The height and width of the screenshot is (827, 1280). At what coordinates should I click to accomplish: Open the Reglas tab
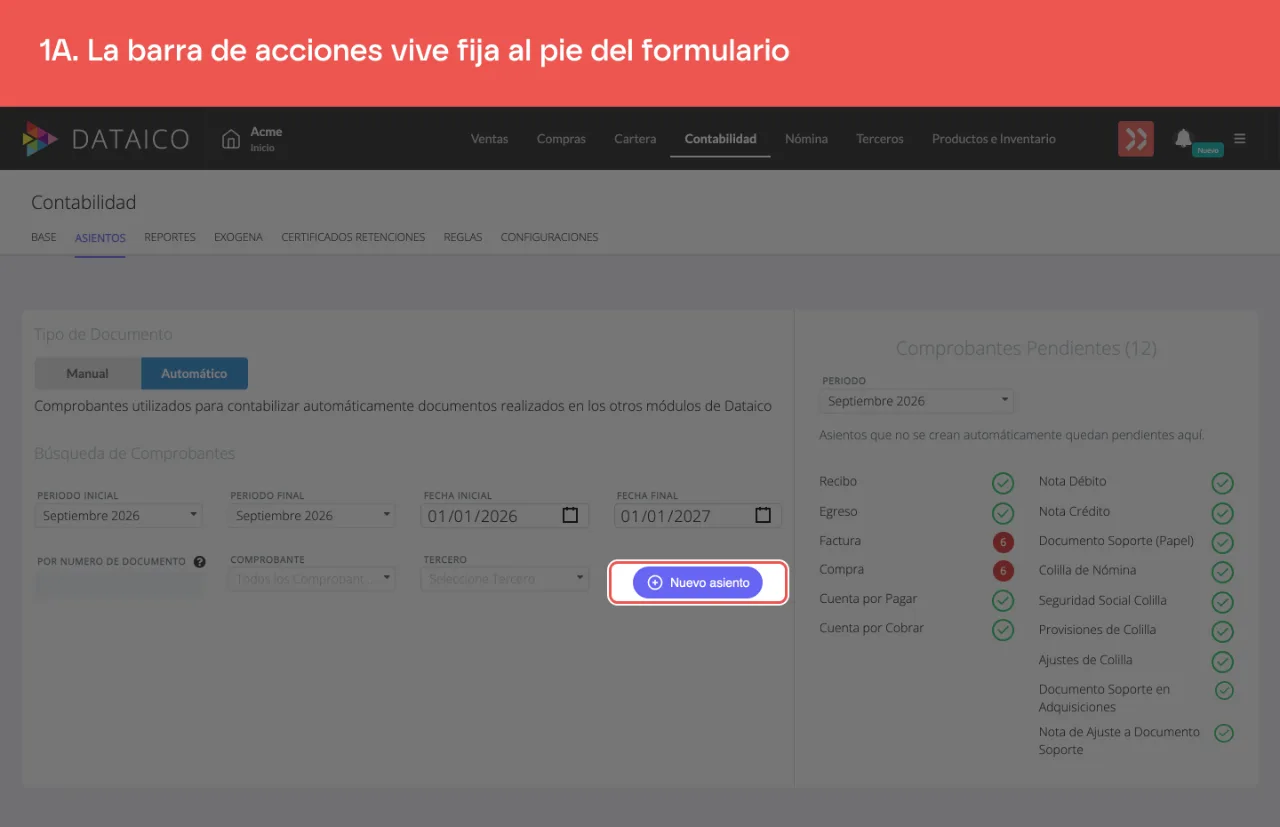463,237
